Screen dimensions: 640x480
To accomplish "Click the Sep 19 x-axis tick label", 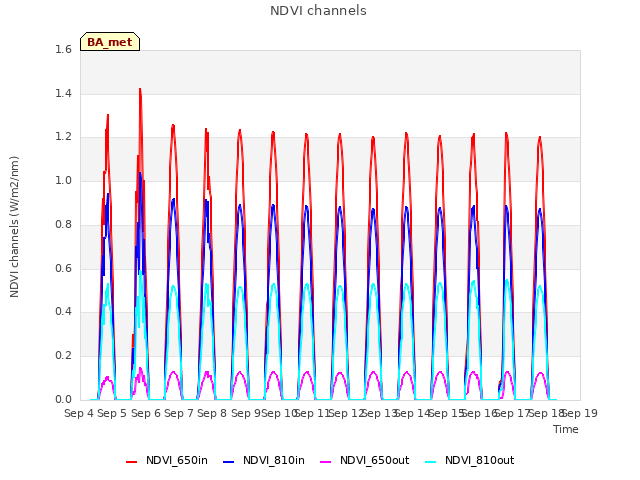I will tap(580, 413).
